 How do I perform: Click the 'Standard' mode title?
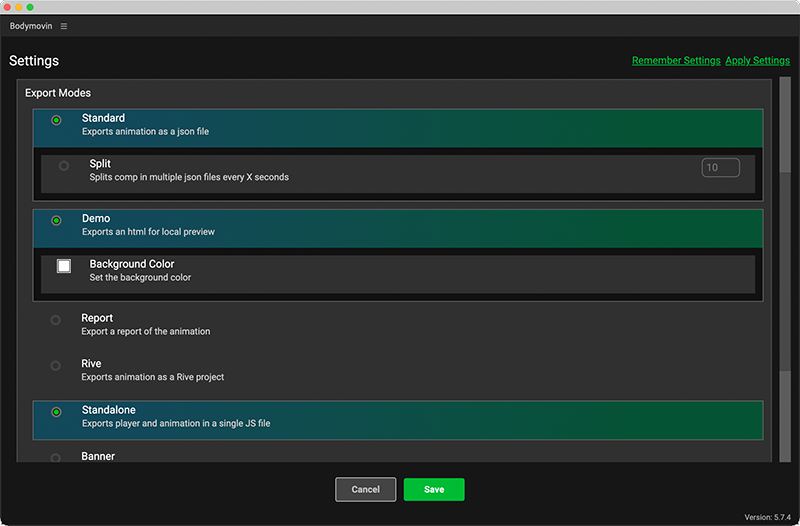point(103,118)
